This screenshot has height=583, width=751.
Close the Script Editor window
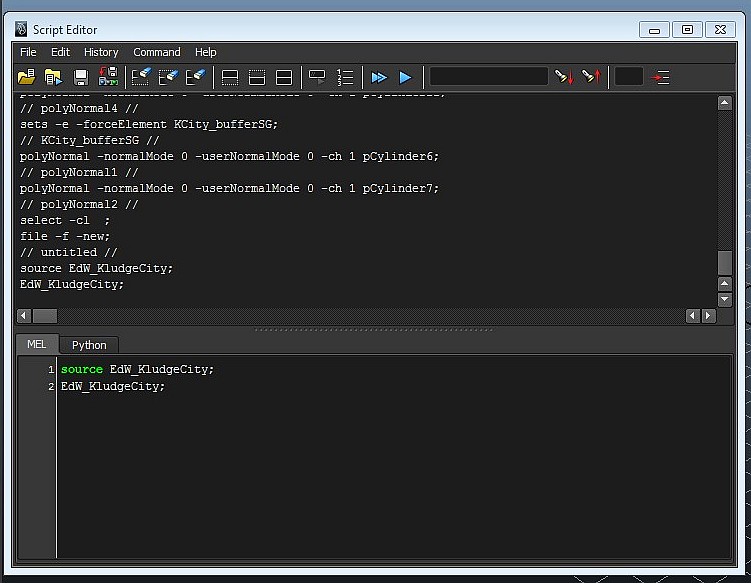tap(720, 30)
